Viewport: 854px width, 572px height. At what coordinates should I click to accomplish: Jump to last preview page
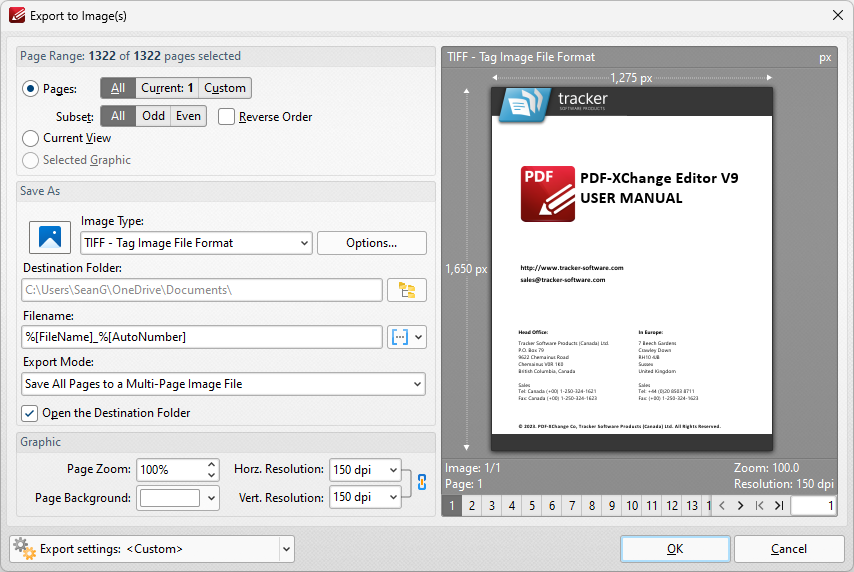coord(779,506)
